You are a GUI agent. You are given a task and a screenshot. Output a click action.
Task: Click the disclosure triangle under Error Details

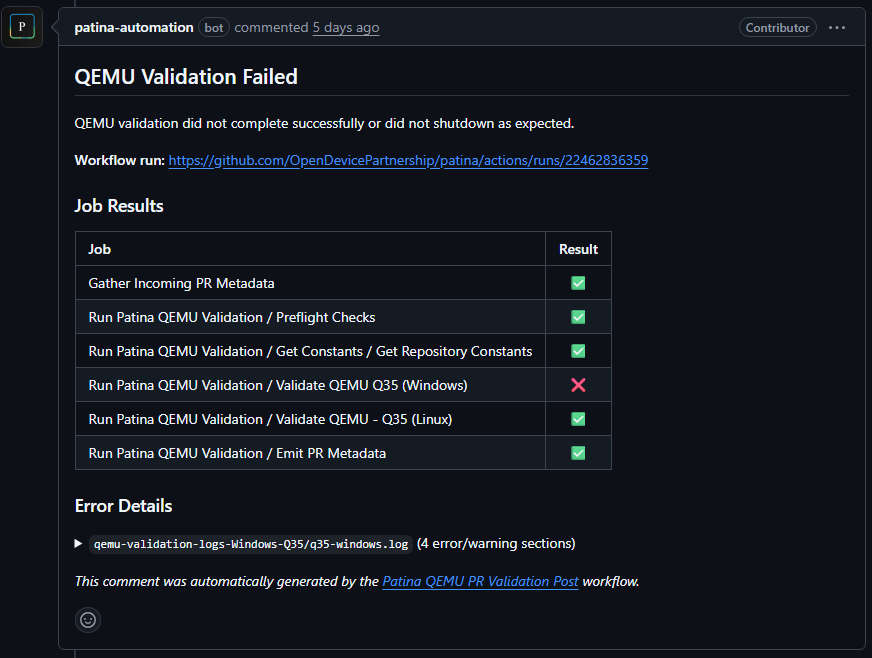pos(78,543)
